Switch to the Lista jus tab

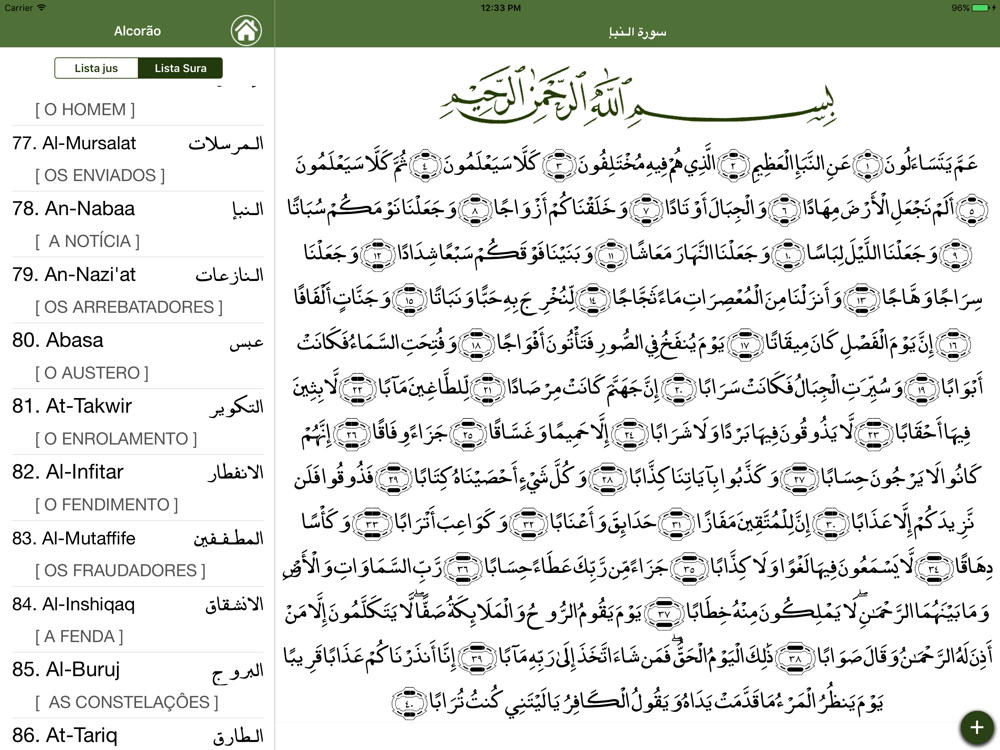tap(96, 68)
